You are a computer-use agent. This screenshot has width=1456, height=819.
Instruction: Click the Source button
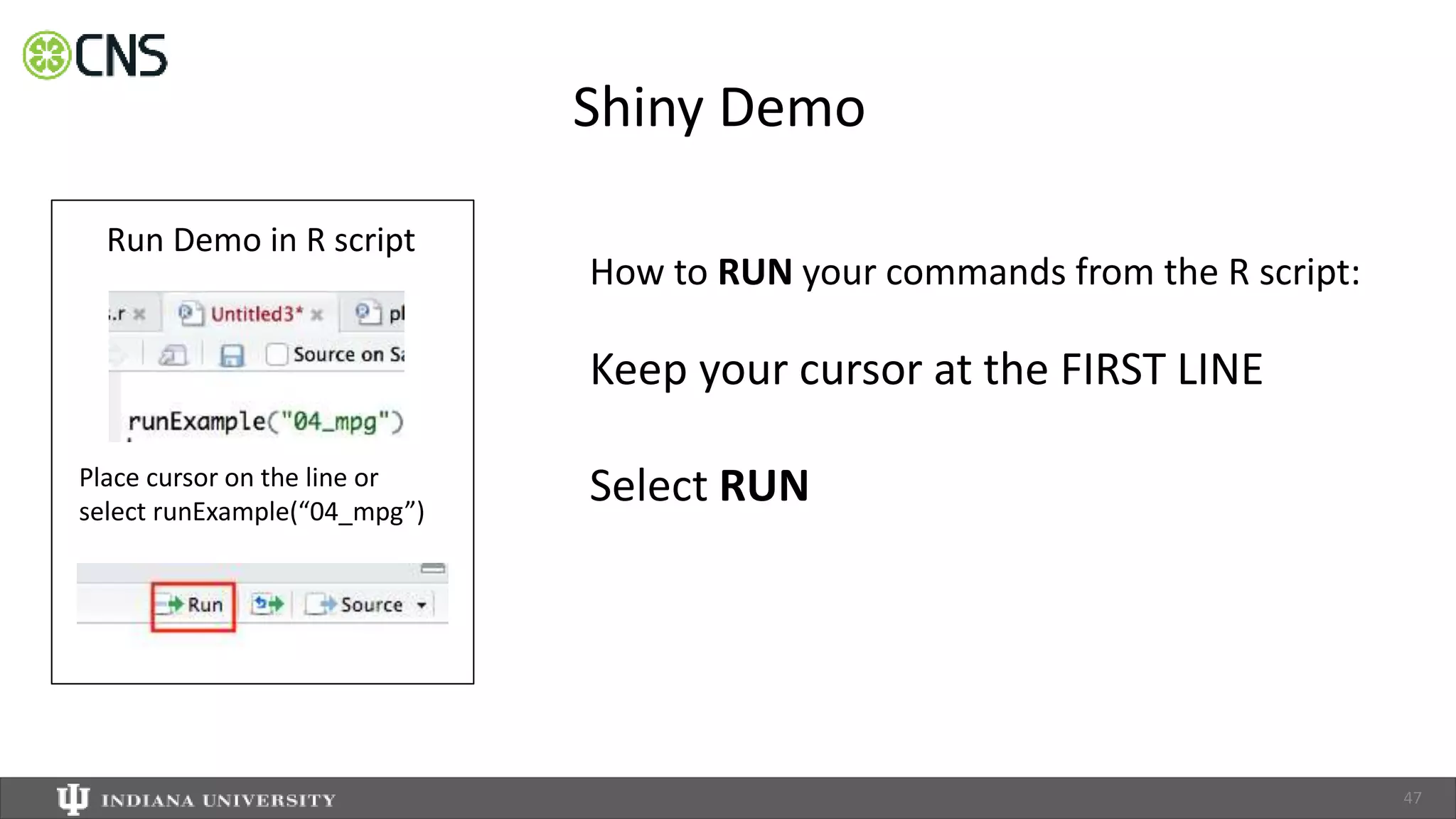click(354, 605)
